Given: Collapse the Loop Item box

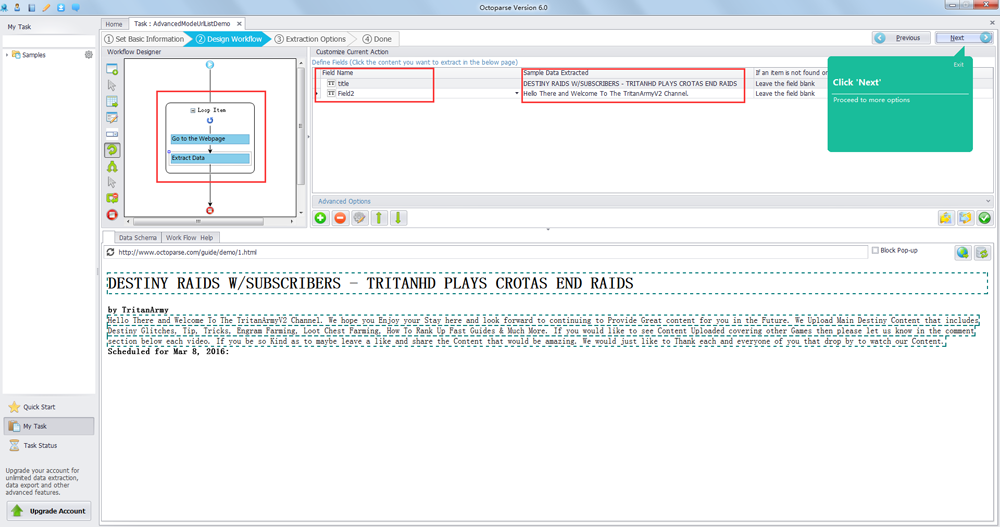Looking at the screenshot, I should click(x=193, y=110).
